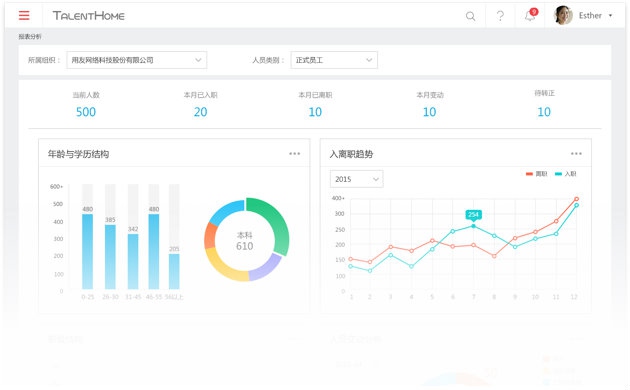Click the blue donut chart segment
Image resolution: width=630 pixels, height=390 pixels.
228,210
